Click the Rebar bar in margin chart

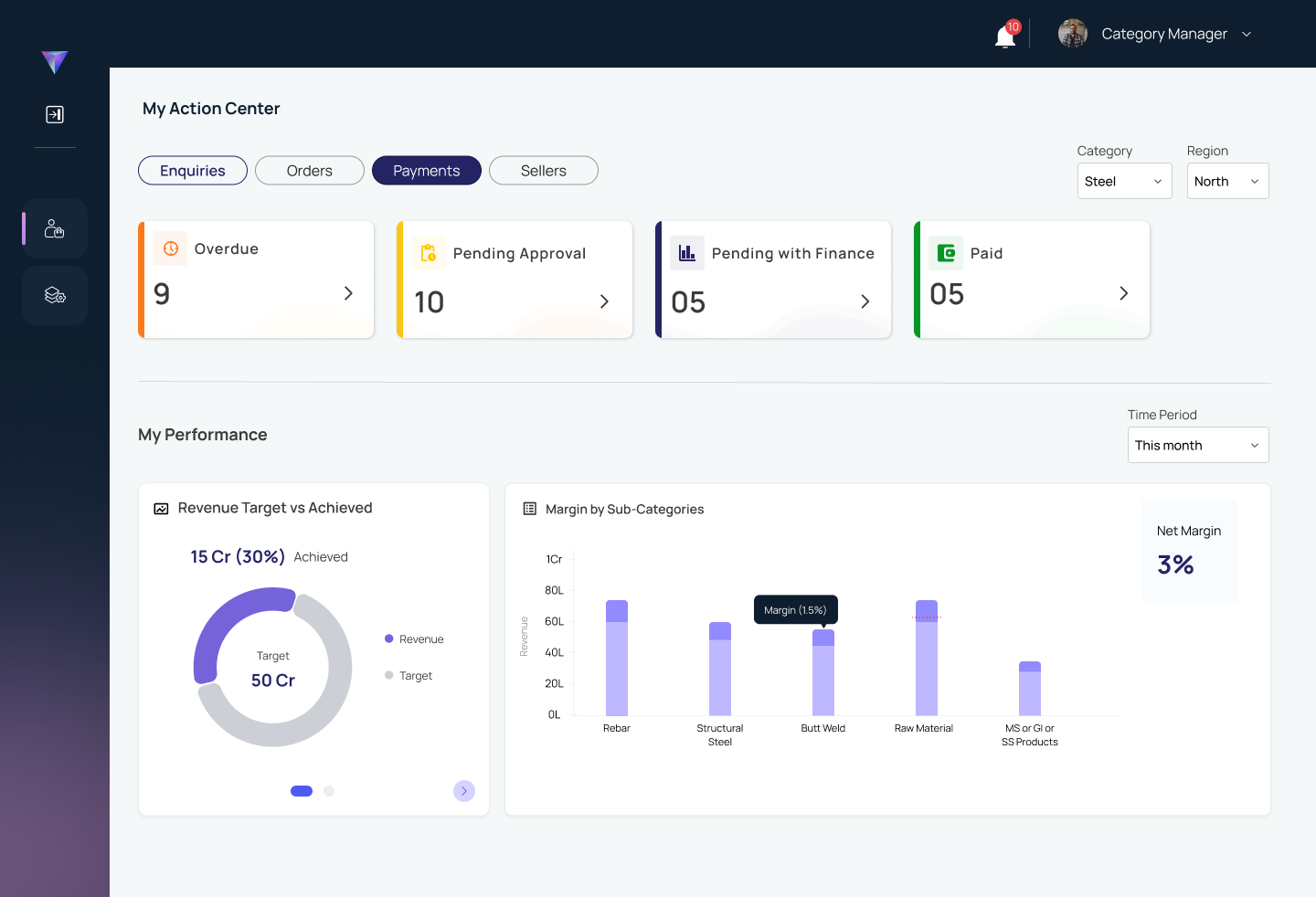(617, 658)
